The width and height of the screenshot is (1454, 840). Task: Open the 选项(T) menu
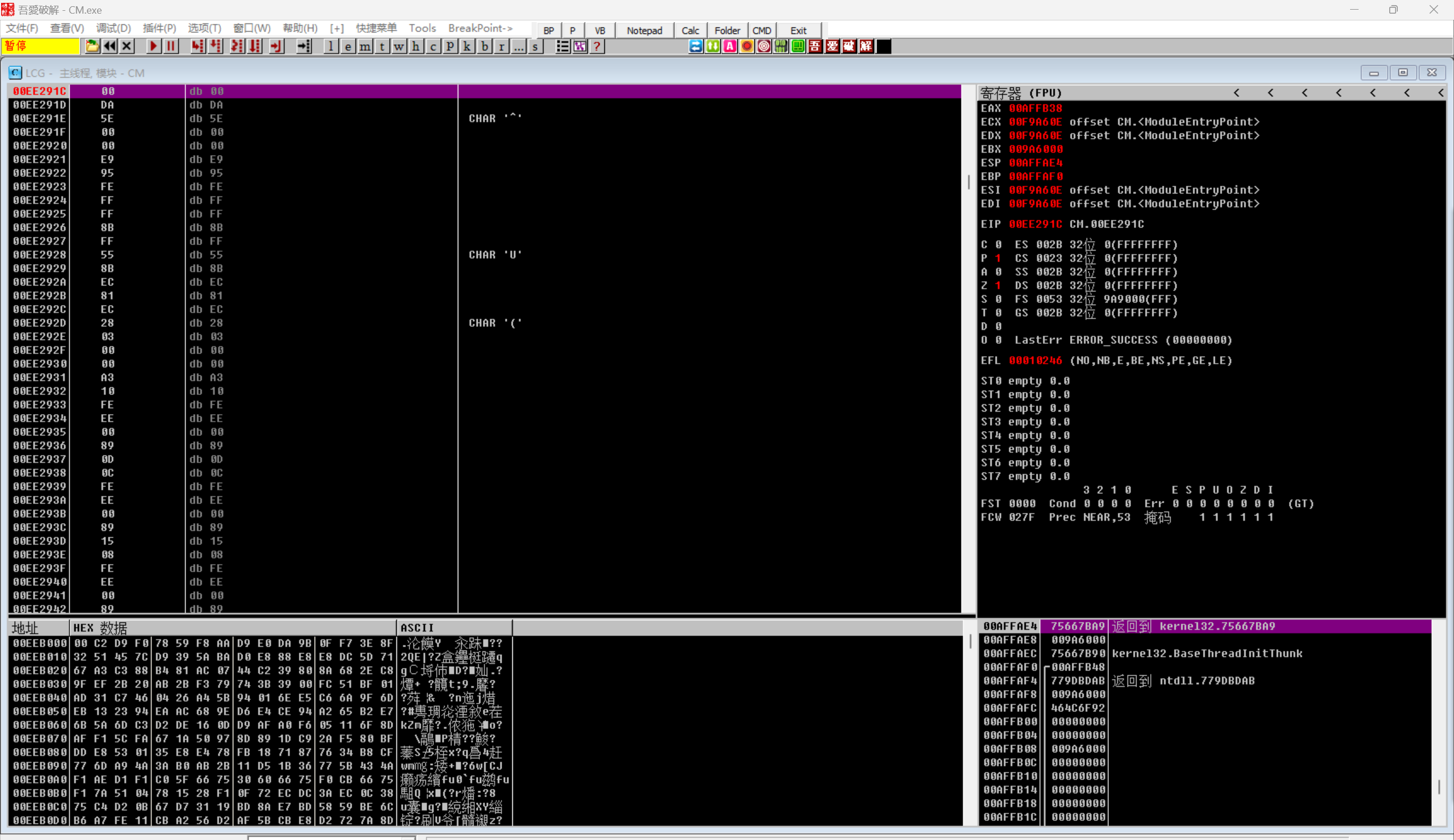pyautogui.click(x=204, y=28)
